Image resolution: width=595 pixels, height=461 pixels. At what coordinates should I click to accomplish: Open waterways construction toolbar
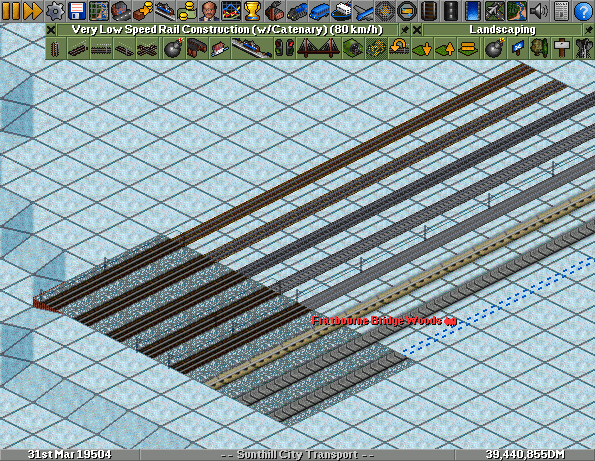pos(473,11)
